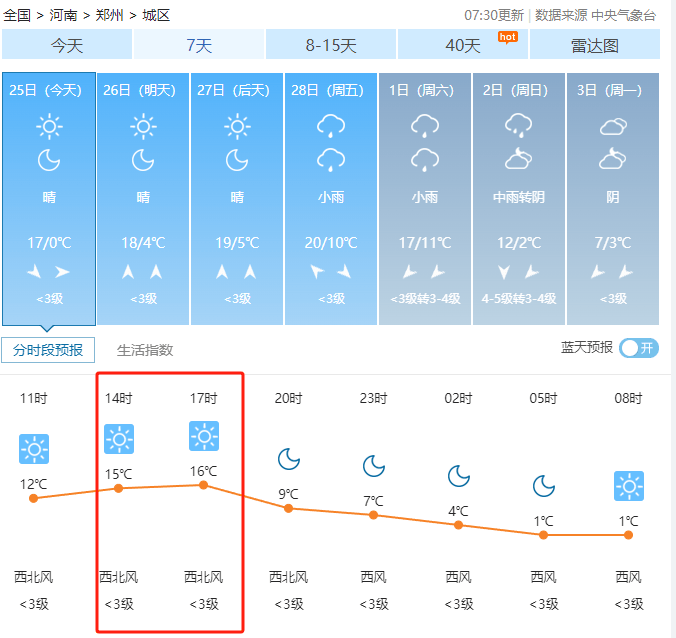Click the first wind arrow under 25日
This screenshot has width=676, height=638.
pyautogui.click(x=34, y=272)
